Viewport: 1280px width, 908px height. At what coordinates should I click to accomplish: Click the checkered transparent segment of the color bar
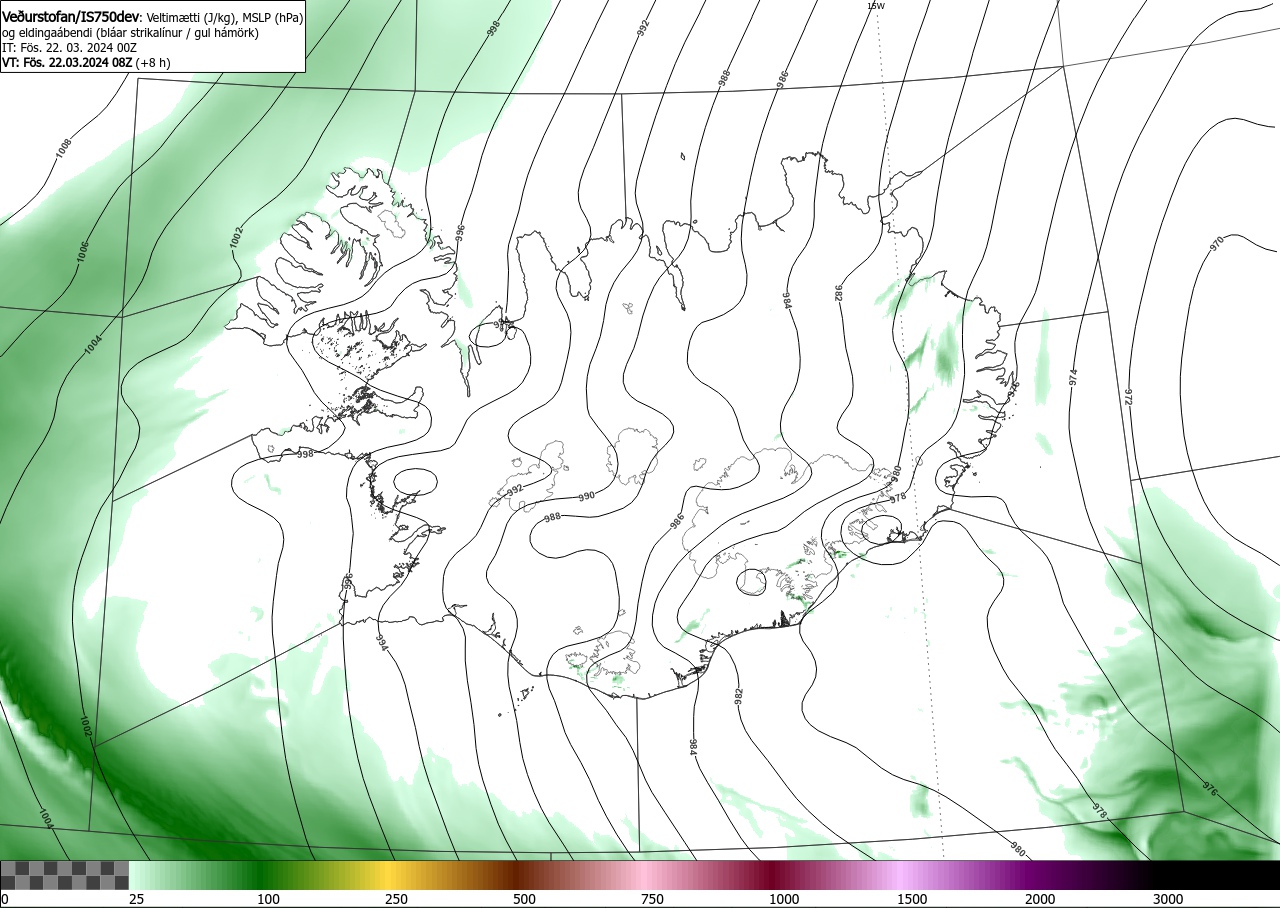(x=64, y=875)
